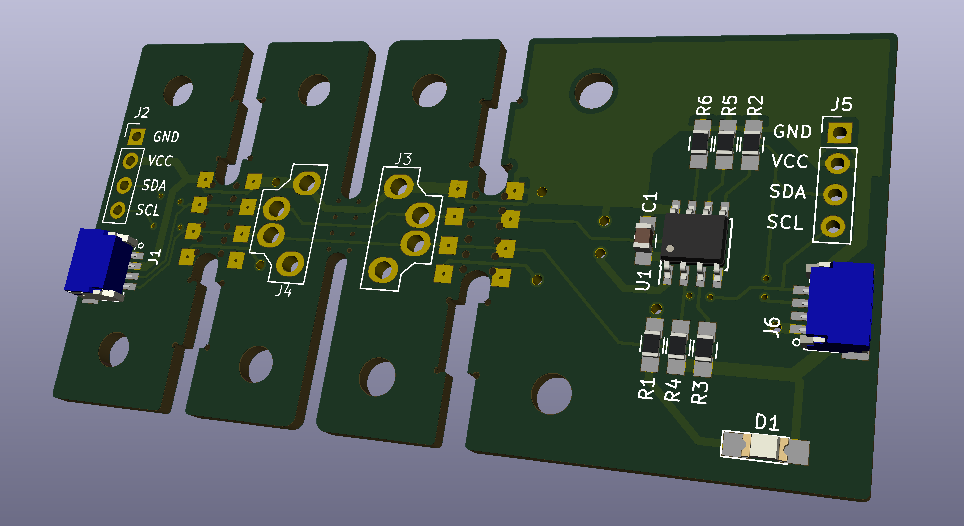Click mounting hole above J2 label

pyautogui.click(x=180, y=92)
